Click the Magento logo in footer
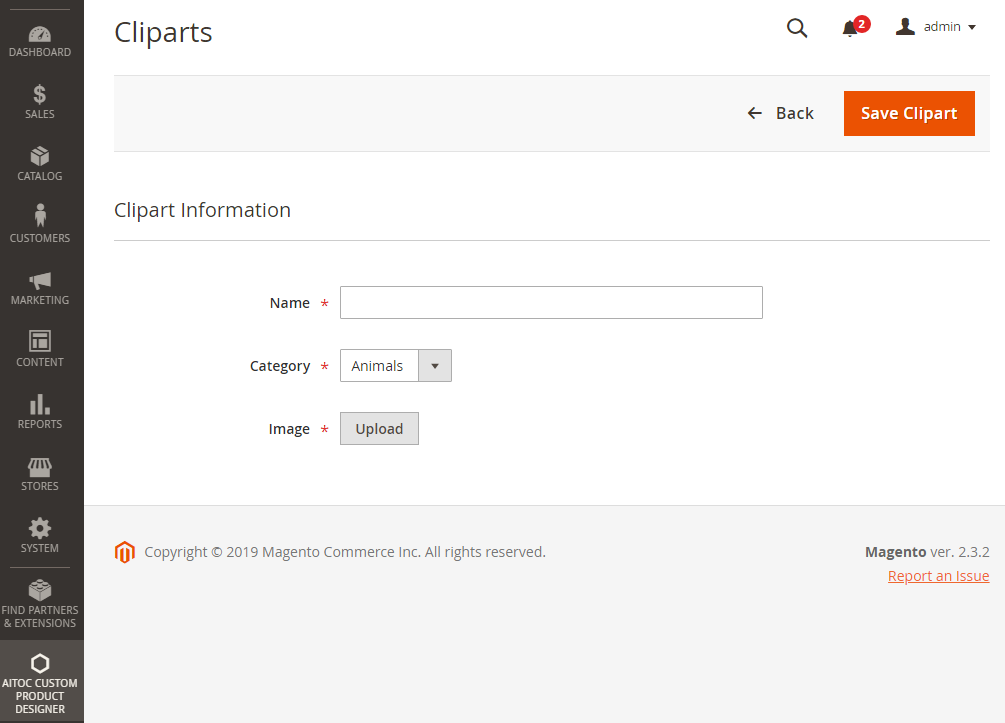Viewport: 1005px width, 723px height. click(x=125, y=552)
